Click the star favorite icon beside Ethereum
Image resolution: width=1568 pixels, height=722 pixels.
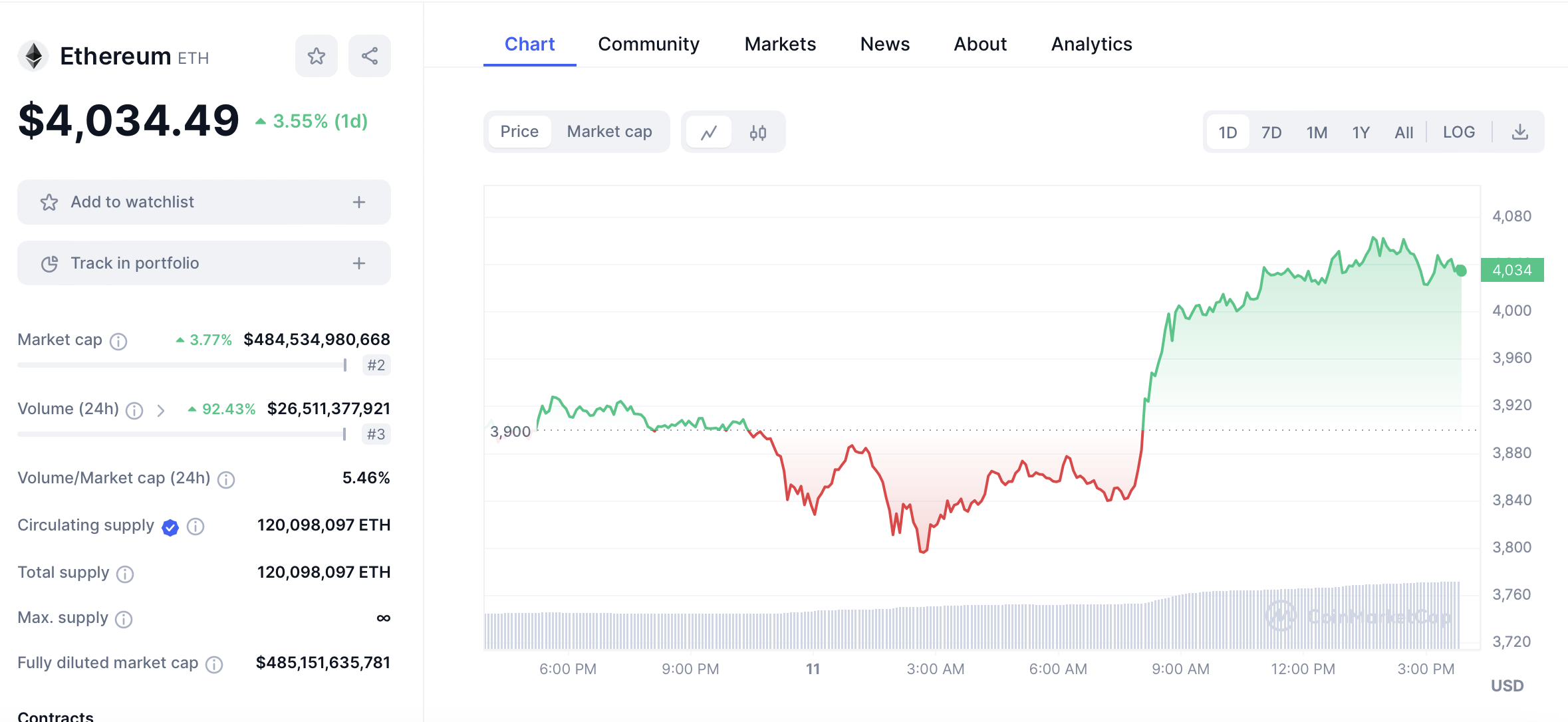pyautogui.click(x=317, y=56)
